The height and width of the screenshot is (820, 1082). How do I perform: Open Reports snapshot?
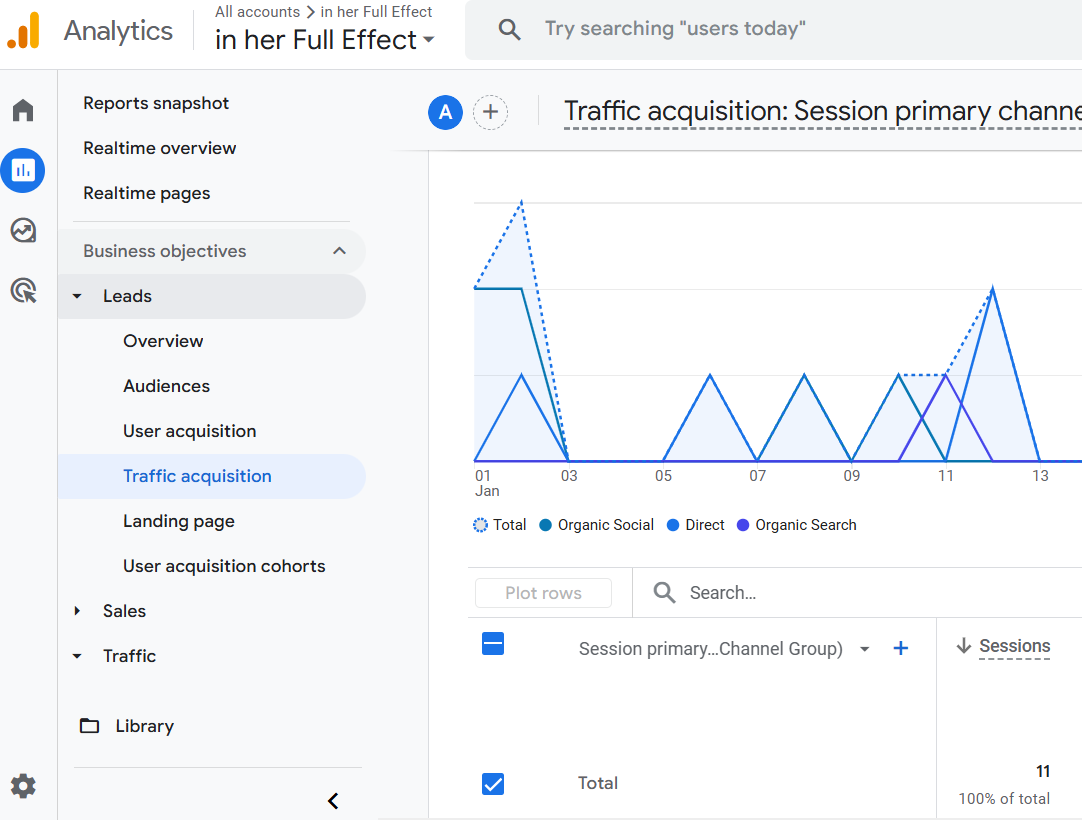tap(156, 104)
